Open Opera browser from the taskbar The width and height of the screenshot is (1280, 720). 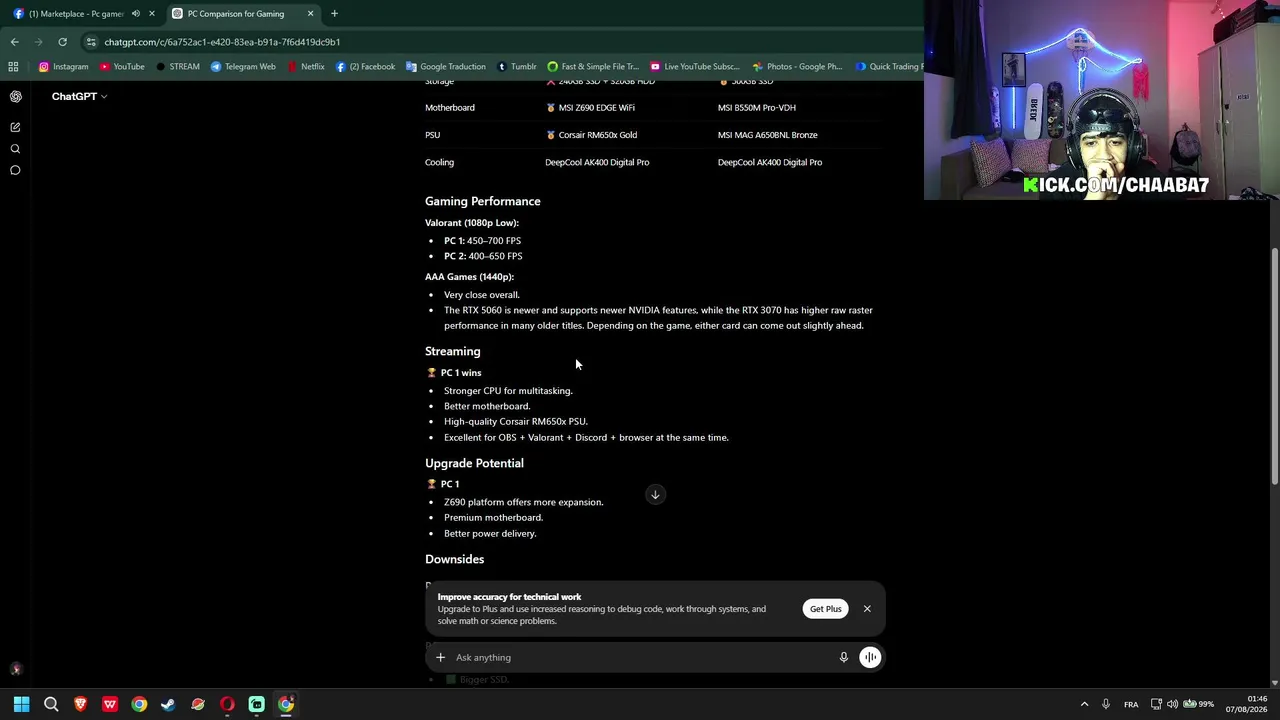(227, 704)
